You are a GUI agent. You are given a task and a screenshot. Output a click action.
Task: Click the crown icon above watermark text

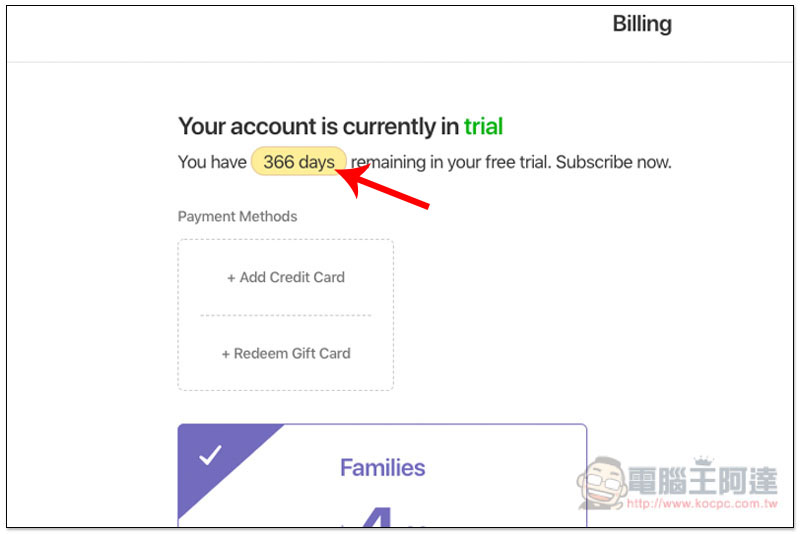[x=704, y=461]
